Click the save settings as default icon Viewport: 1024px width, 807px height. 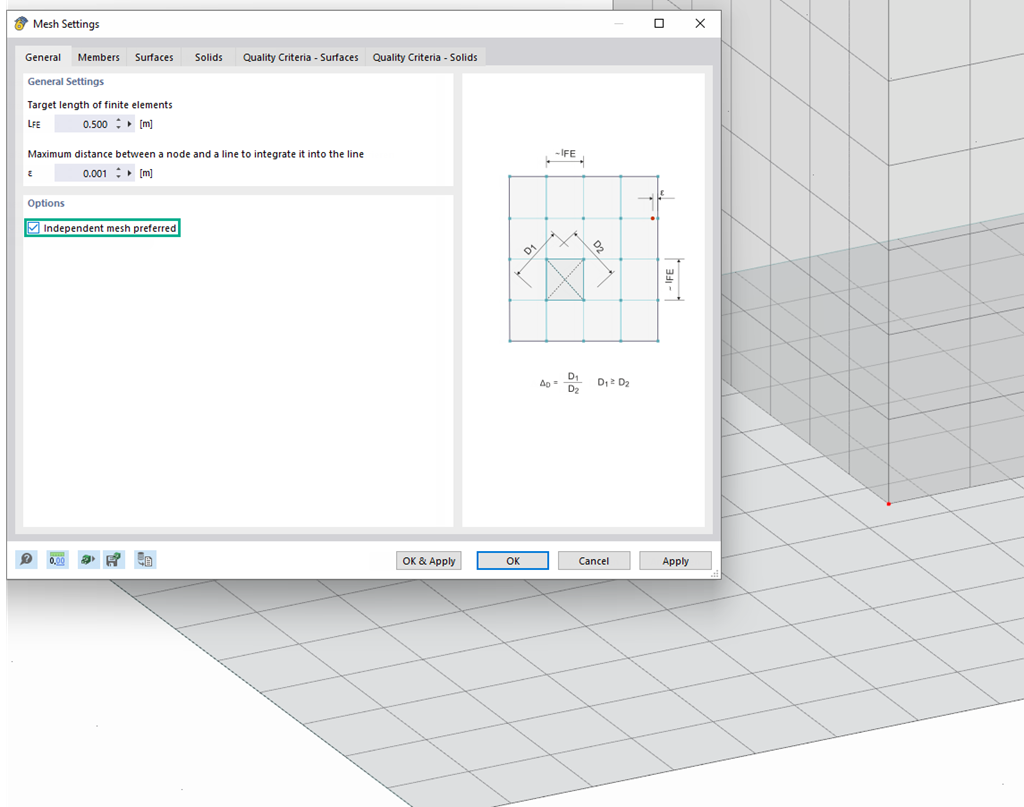coord(114,560)
